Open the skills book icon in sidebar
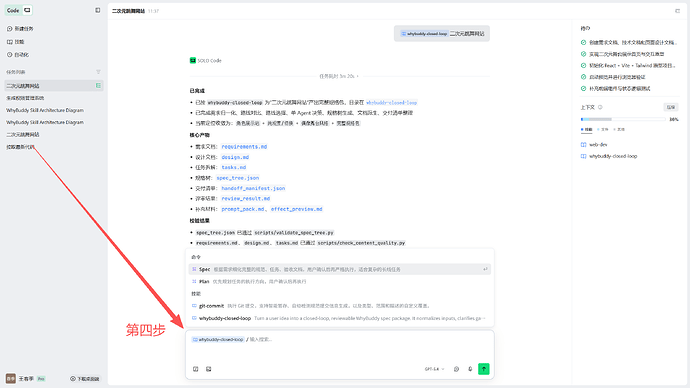This screenshot has height=388, width=690. (x=9, y=42)
